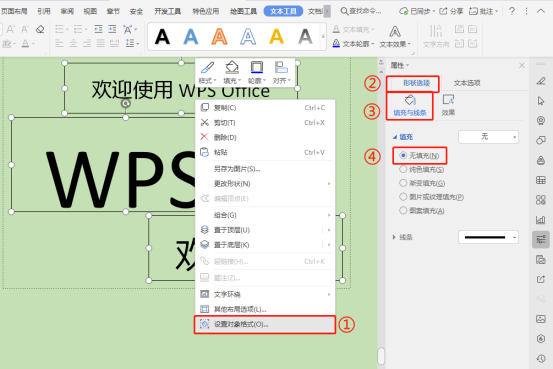Open the 填充与线条 sub-tab

point(410,105)
